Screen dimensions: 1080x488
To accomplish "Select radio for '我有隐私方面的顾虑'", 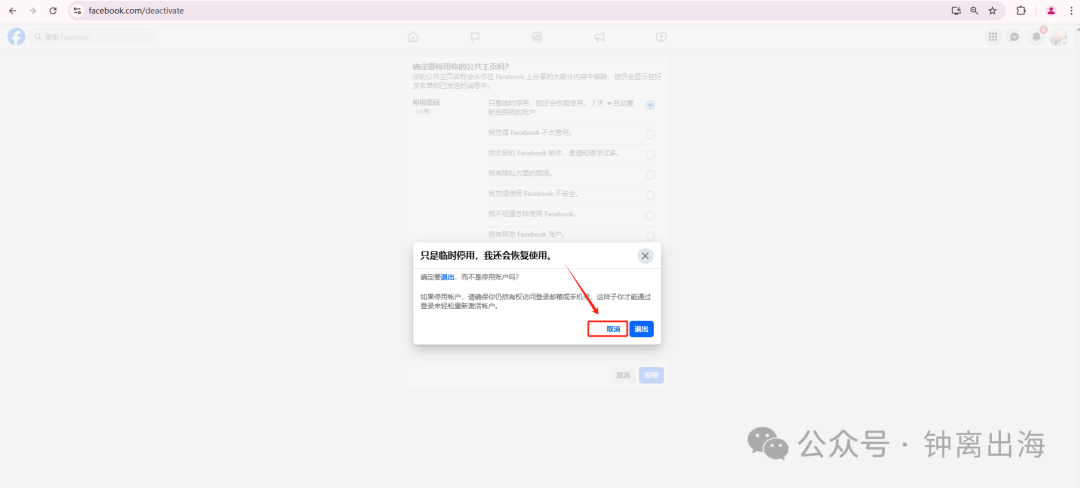I will [x=650, y=175].
